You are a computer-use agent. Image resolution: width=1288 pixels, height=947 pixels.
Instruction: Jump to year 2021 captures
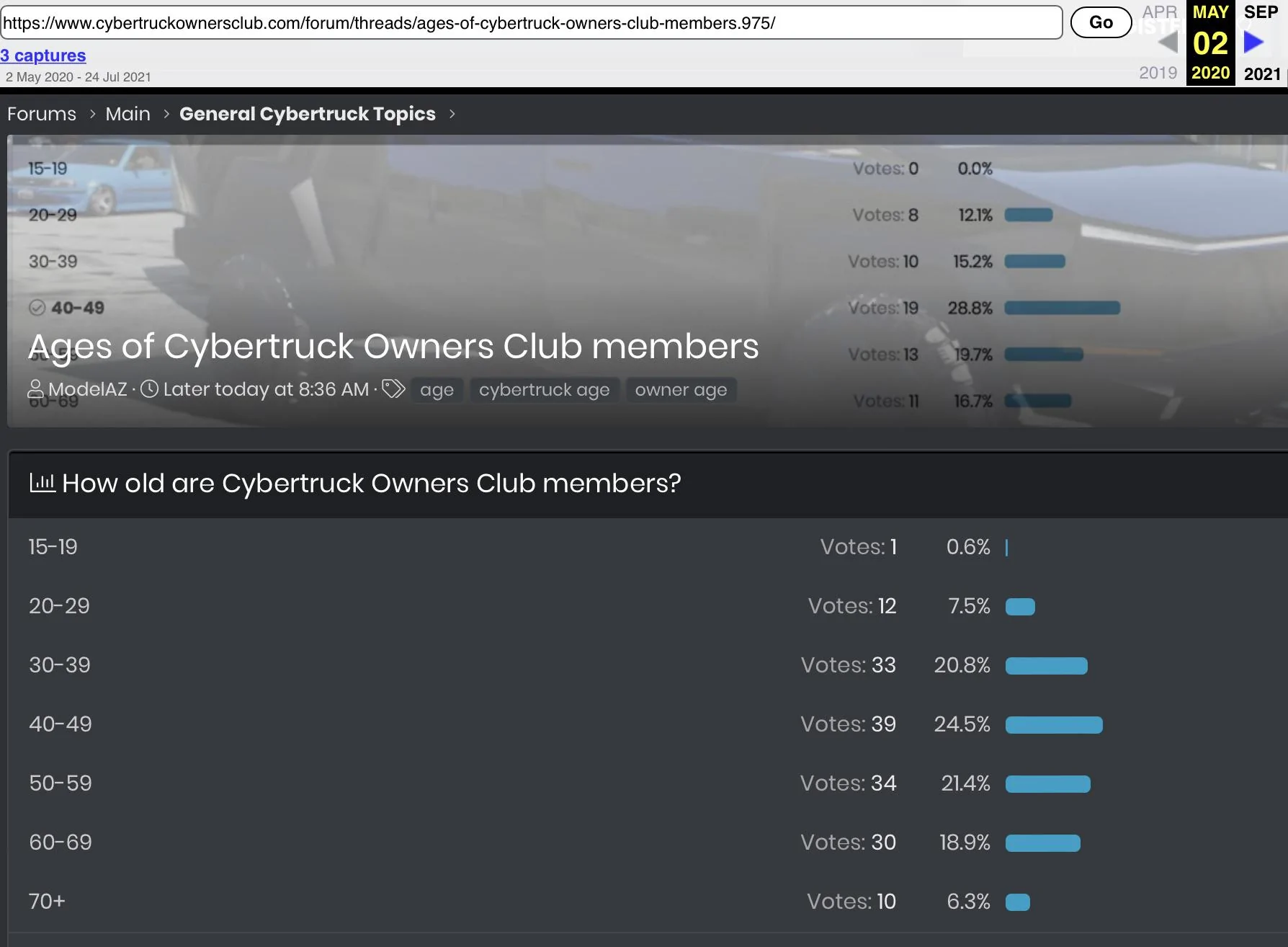click(1262, 74)
